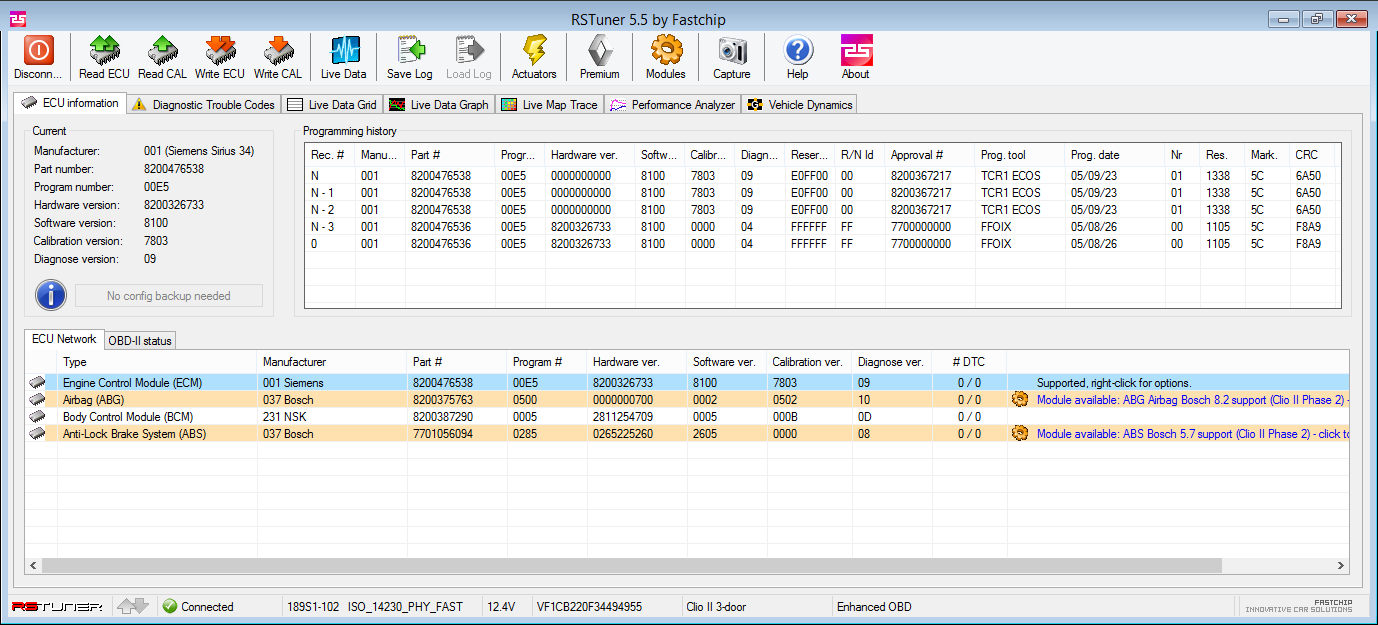
Task: Open the Actuators lightning icon
Action: (x=534, y=51)
